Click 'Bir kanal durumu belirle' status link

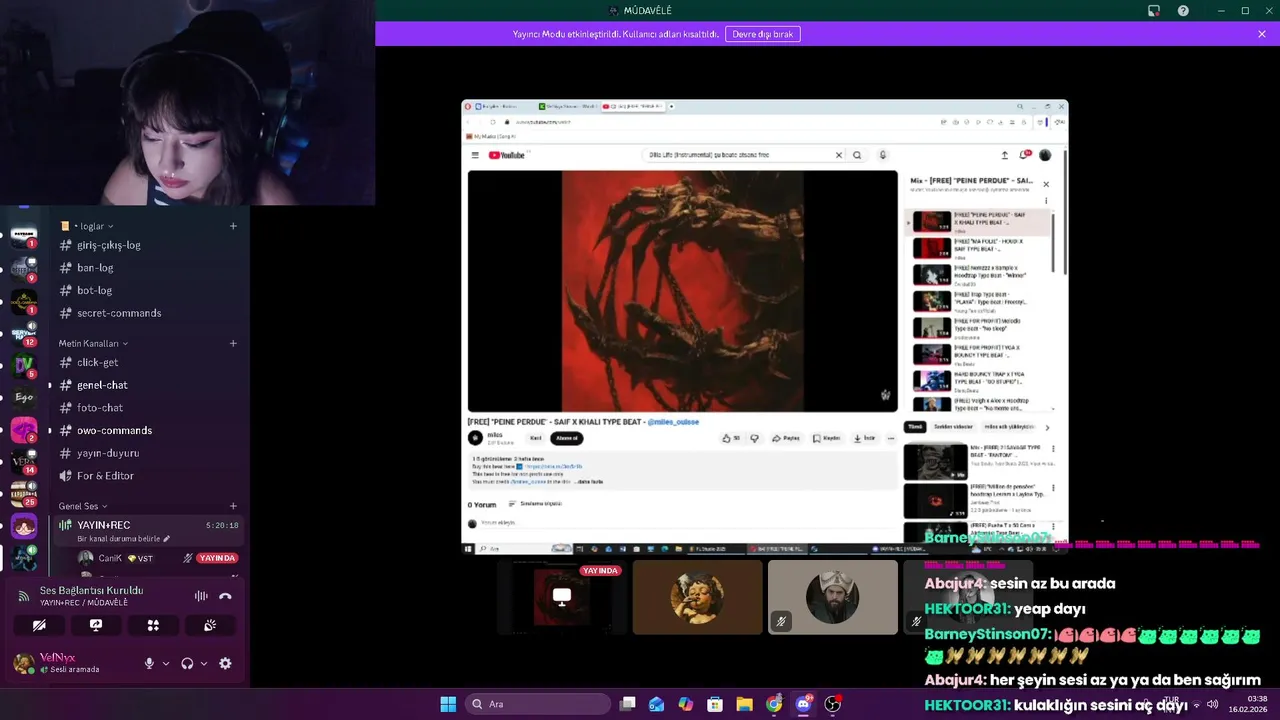pyautogui.click(x=123, y=539)
